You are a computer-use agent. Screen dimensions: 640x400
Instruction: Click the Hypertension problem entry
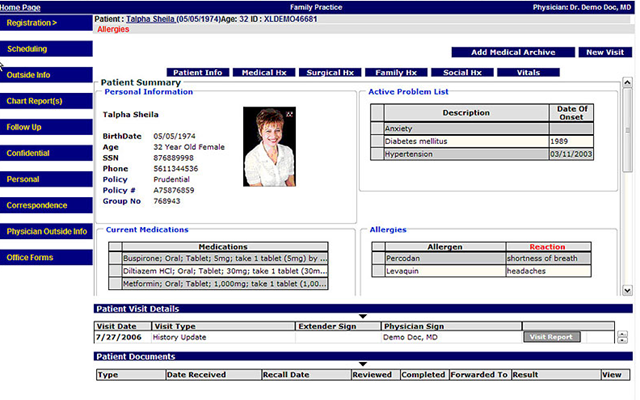point(466,154)
